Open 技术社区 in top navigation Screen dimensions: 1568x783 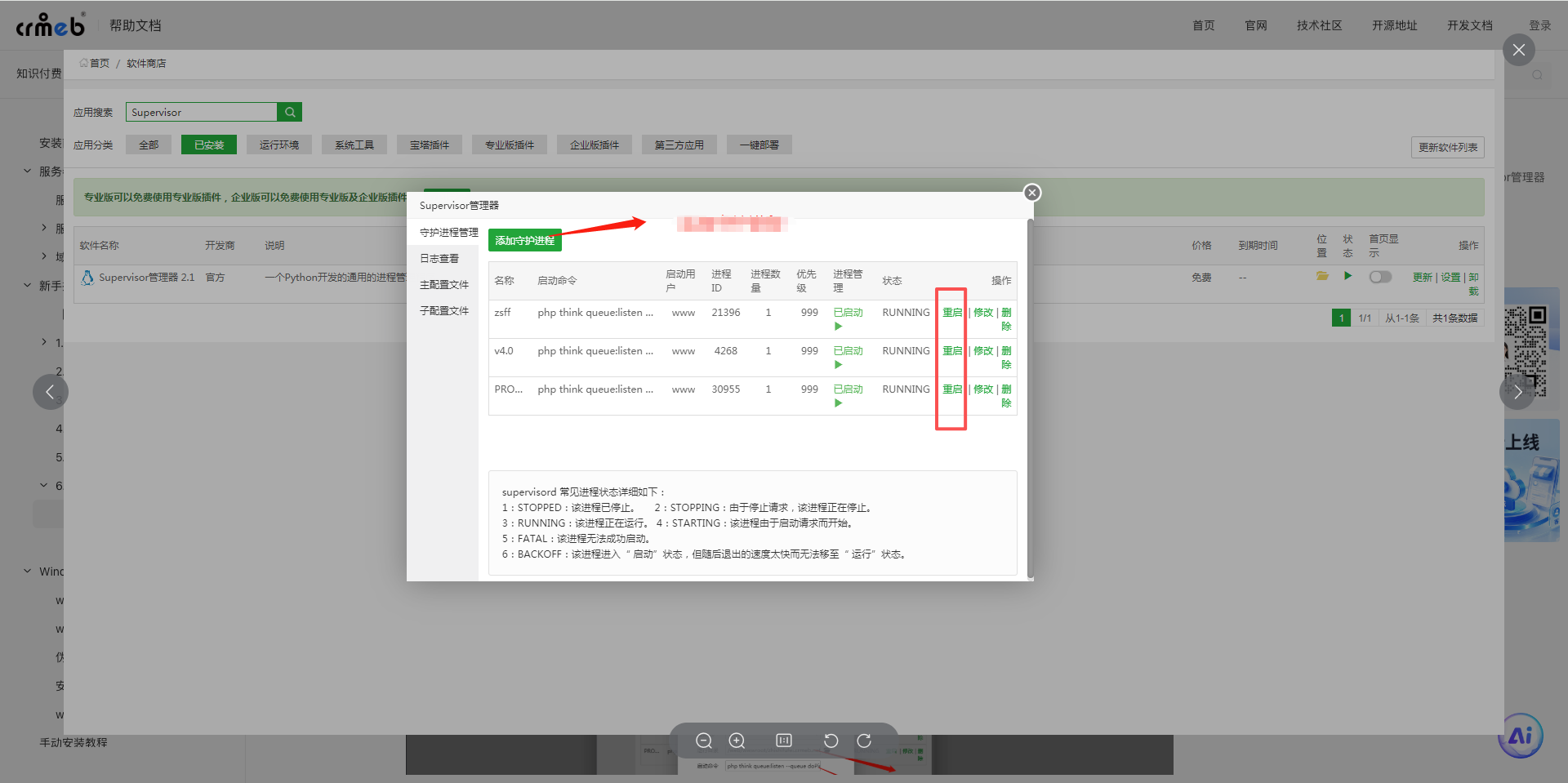coord(1319,25)
